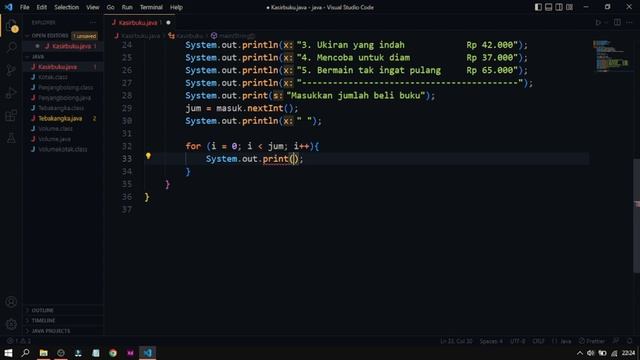
Task: Change line ending via CRLF
Action: 538,341
